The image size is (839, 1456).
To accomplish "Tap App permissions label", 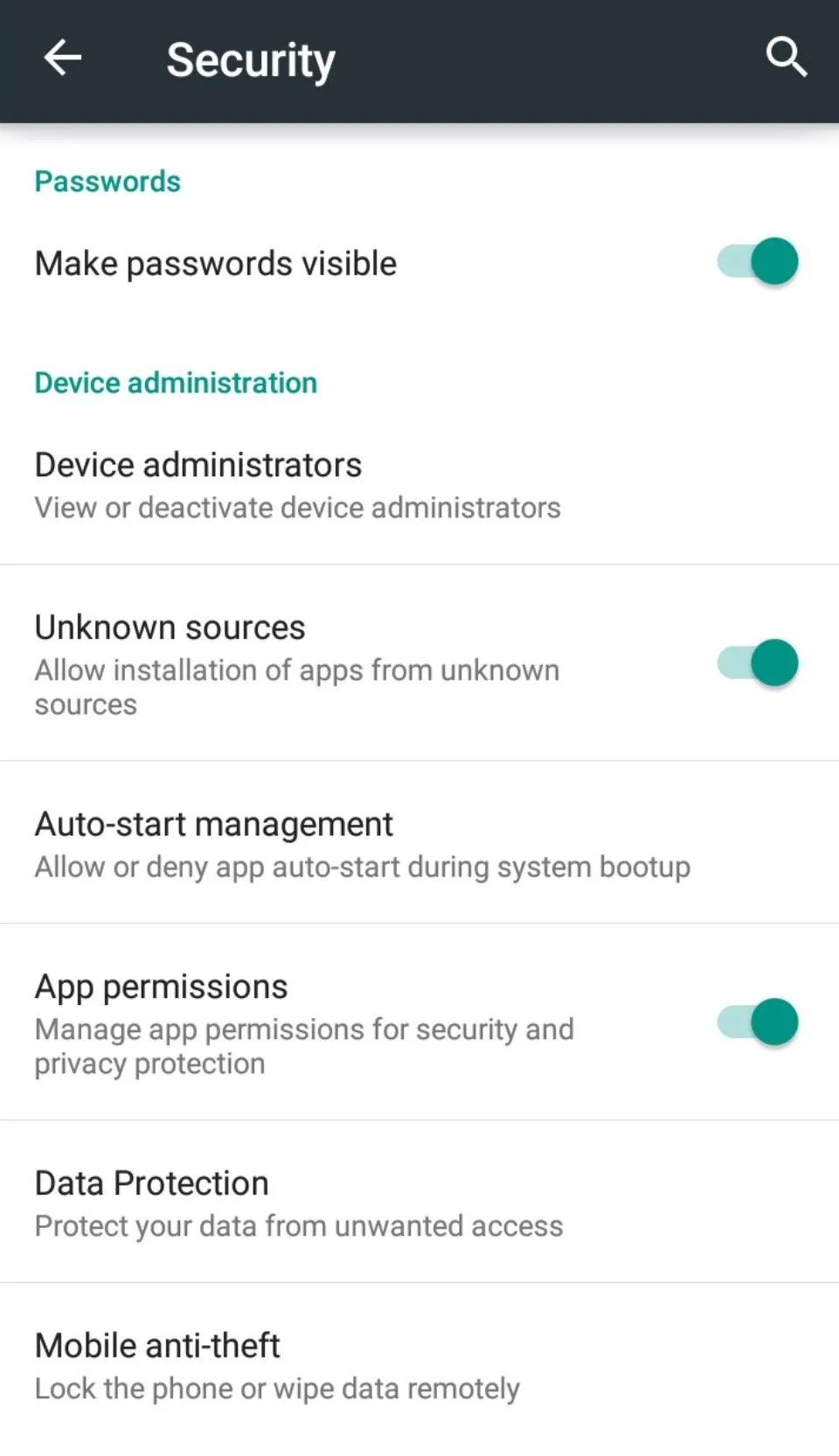I will (160, 986).
